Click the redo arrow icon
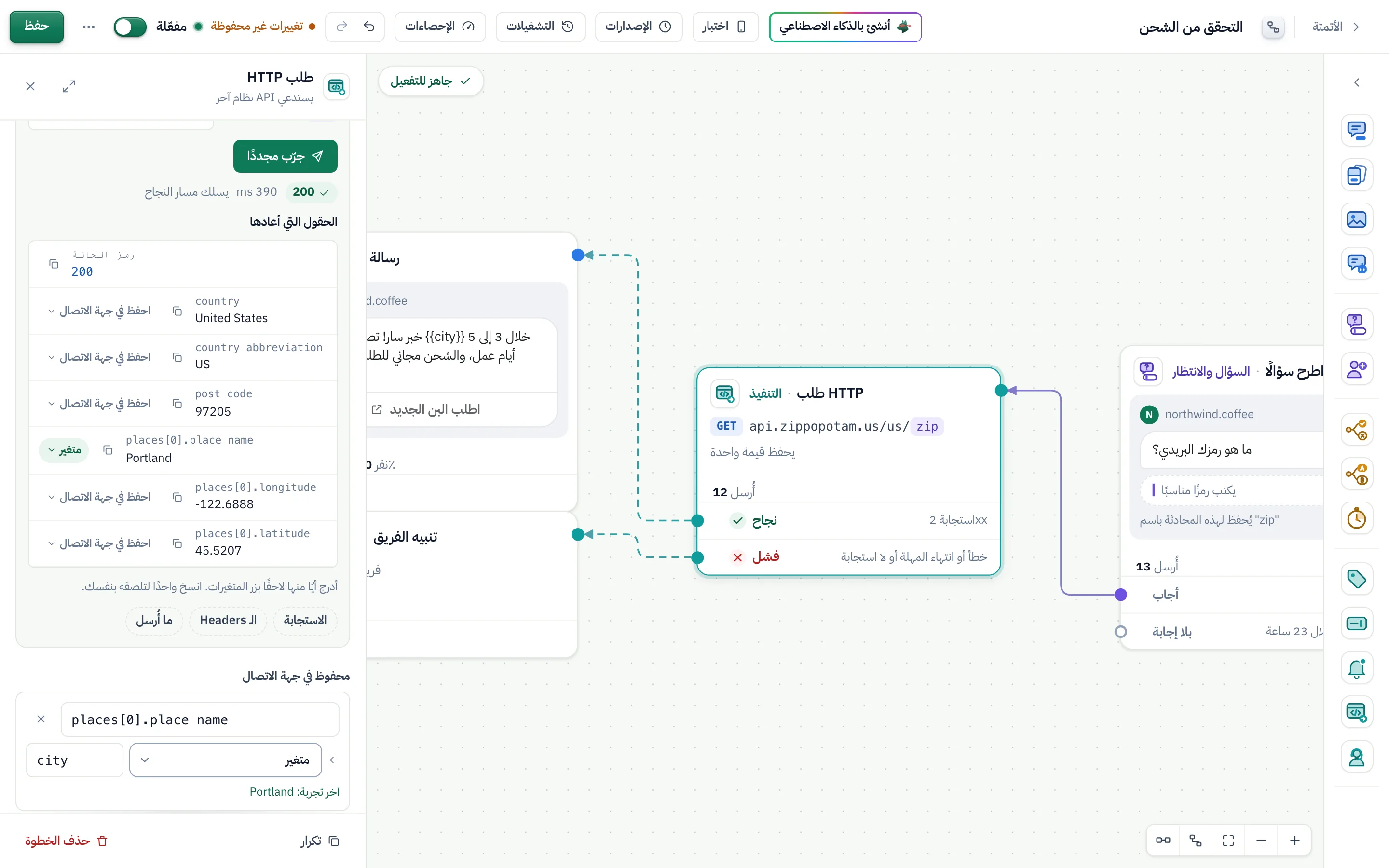Image resolution: width=1389 pixels, height=868 pixels. click(x=341, y=27)
